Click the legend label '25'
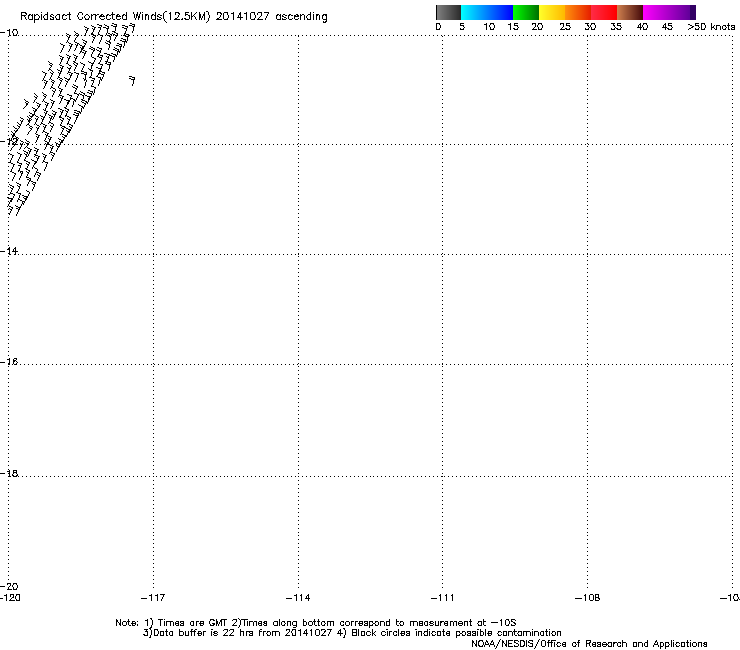 pos(565,27)
